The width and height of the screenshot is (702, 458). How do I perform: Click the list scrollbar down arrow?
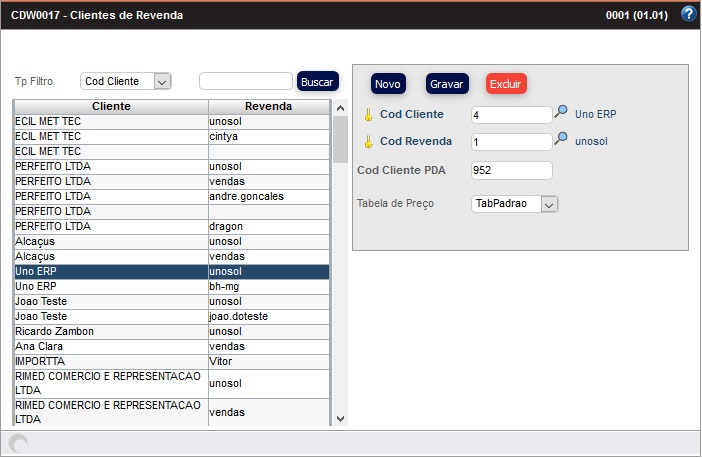[340, 419]
